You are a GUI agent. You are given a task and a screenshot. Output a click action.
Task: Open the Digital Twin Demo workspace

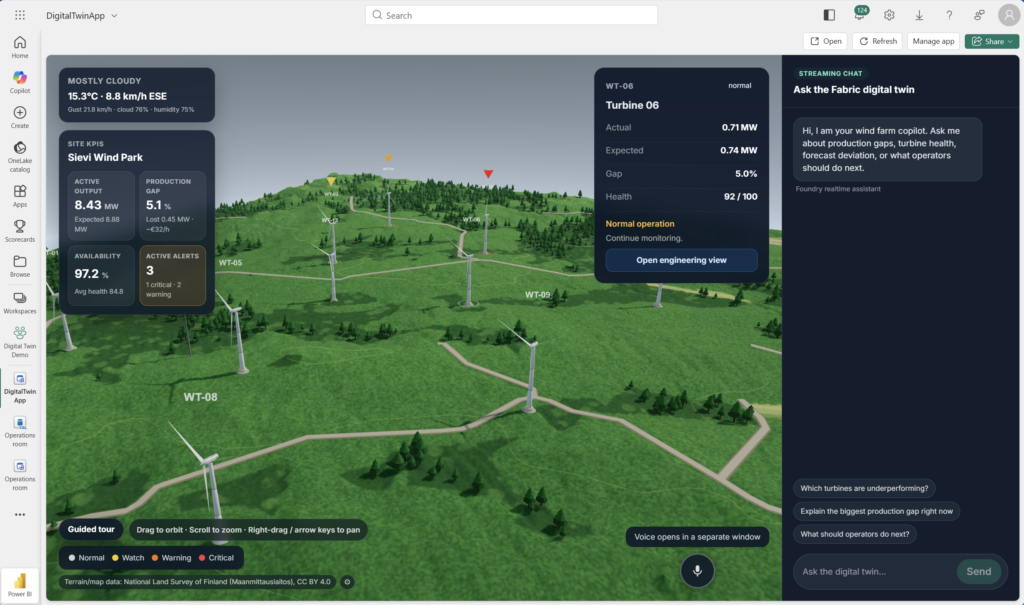pyautogui.click(x=20, y=342)
